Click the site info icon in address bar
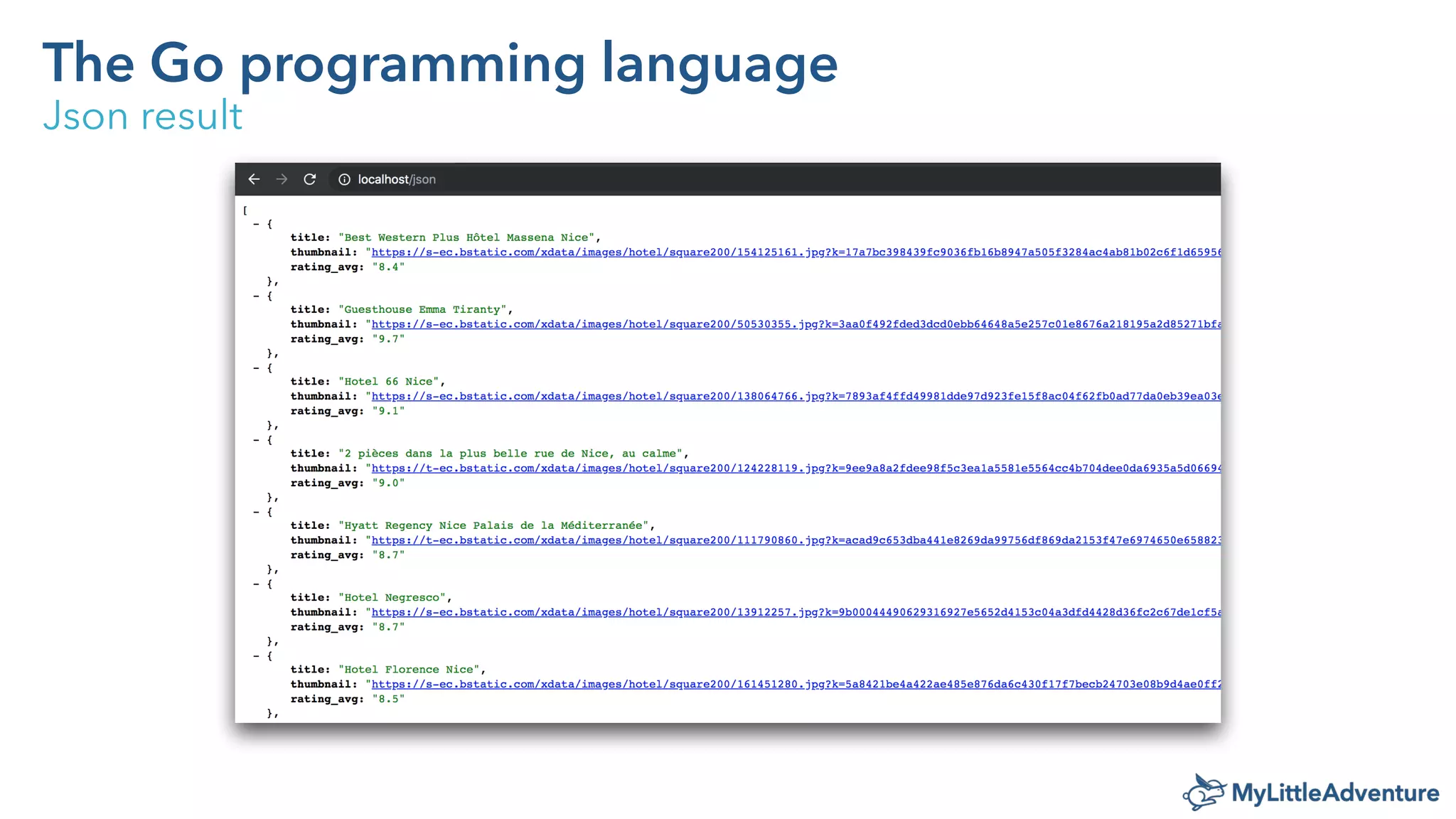 click(x=344, y=180)
